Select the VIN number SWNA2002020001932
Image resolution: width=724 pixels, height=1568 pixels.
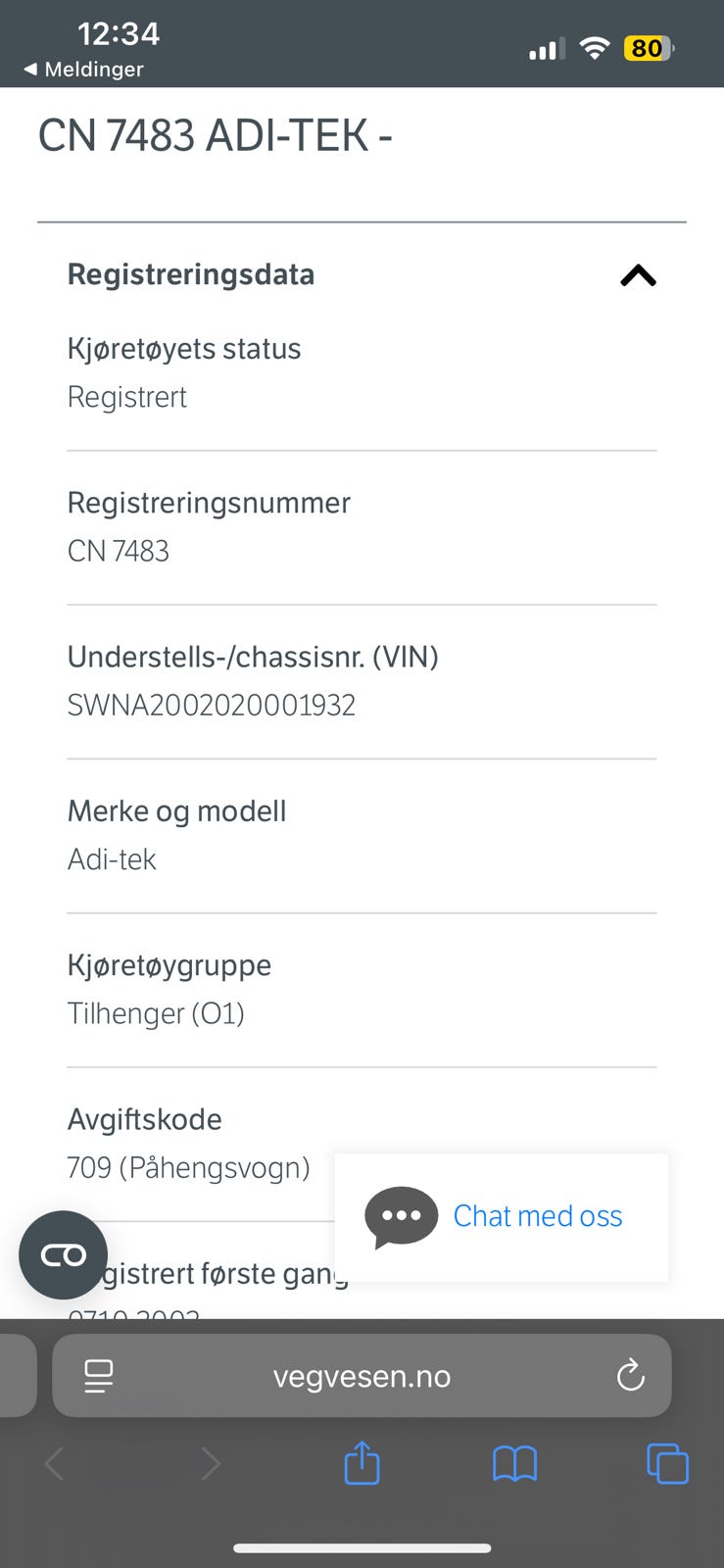pyautogui.click(x=212, y=706)
